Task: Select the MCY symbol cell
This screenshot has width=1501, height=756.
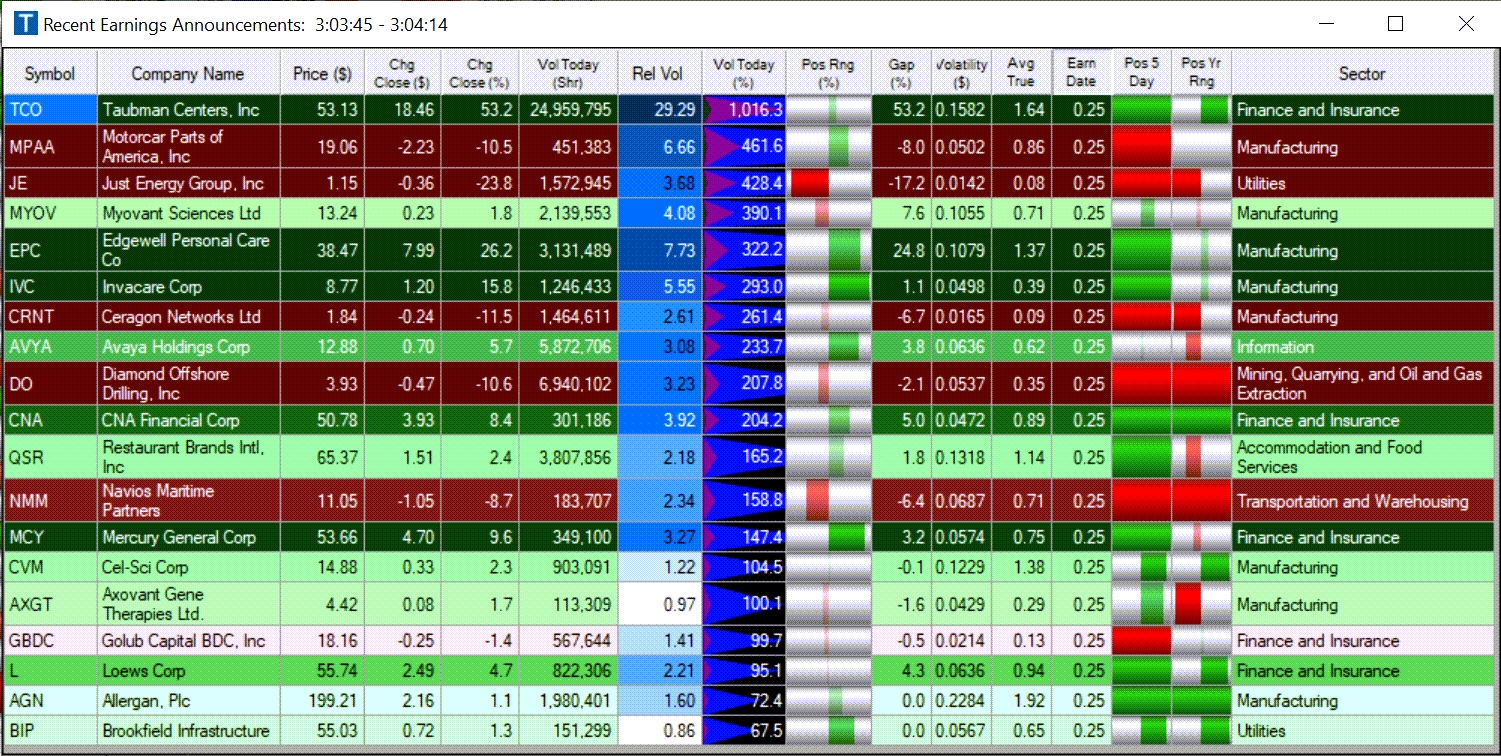Action: coord(50,537)
